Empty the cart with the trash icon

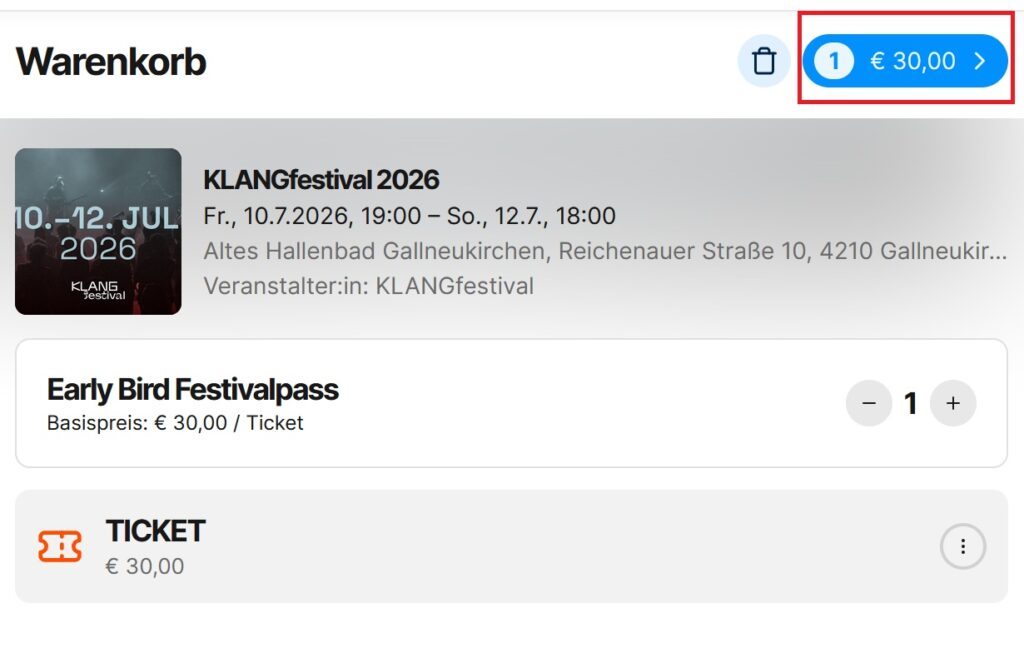(x=763, y=61)
